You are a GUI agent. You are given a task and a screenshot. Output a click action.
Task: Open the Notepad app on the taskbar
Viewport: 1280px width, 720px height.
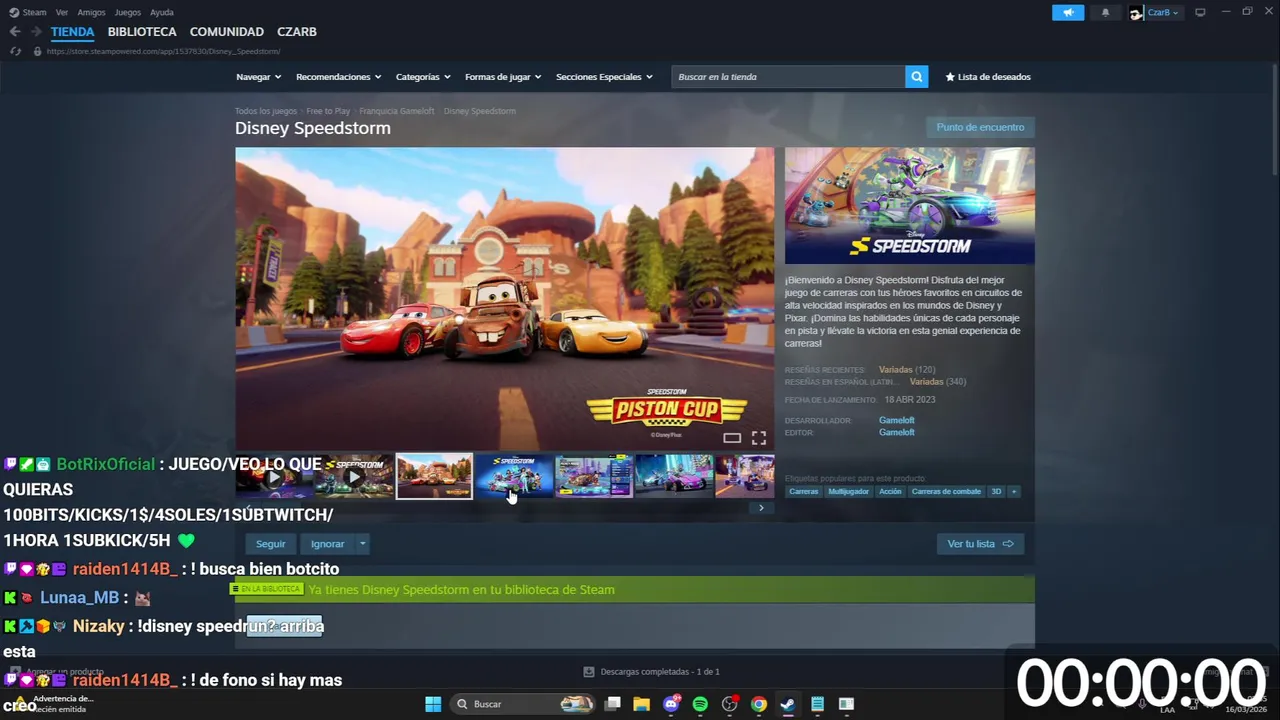pyautogui.click(x=817, y=704)
